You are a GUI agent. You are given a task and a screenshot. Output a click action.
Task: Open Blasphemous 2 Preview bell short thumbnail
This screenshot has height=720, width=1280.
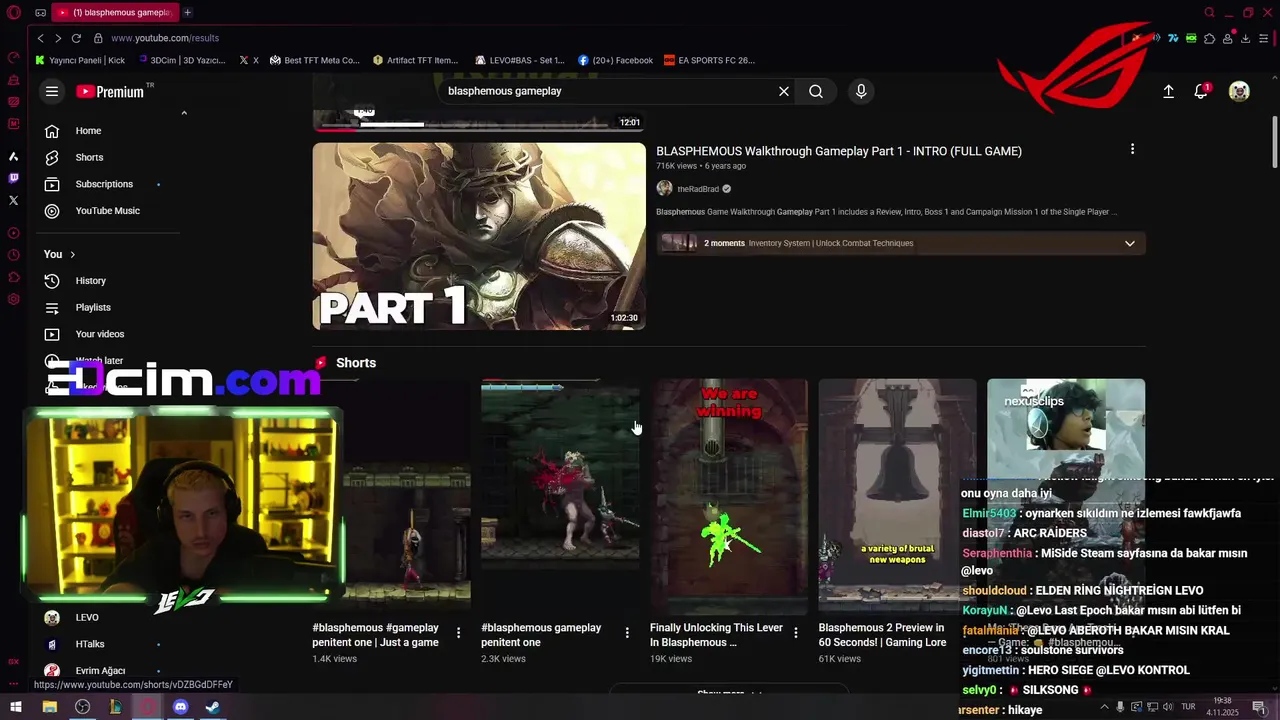(x=897, y=495)
